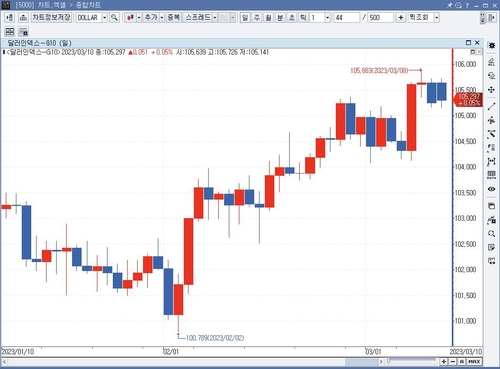The width and height of the screenshot is (500, 369).
Task: Click the chat bubble icon in title bar
Action: click(459, 5)
